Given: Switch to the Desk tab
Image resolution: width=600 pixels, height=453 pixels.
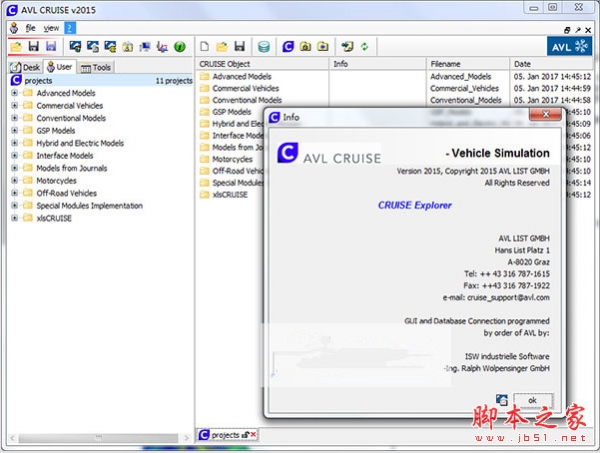Looking at the screenshot, I should click(26, 67).
